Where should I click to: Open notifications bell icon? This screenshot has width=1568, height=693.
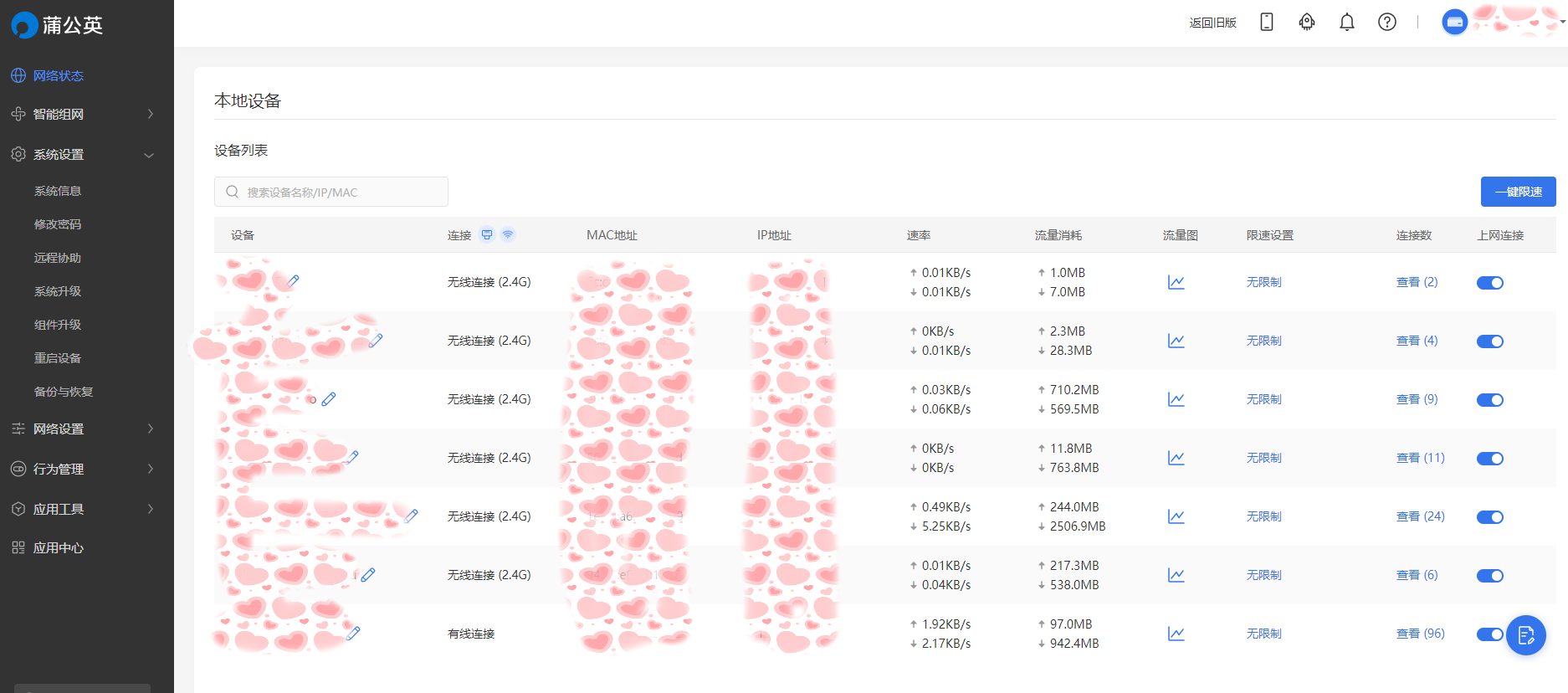point(1347,23)
